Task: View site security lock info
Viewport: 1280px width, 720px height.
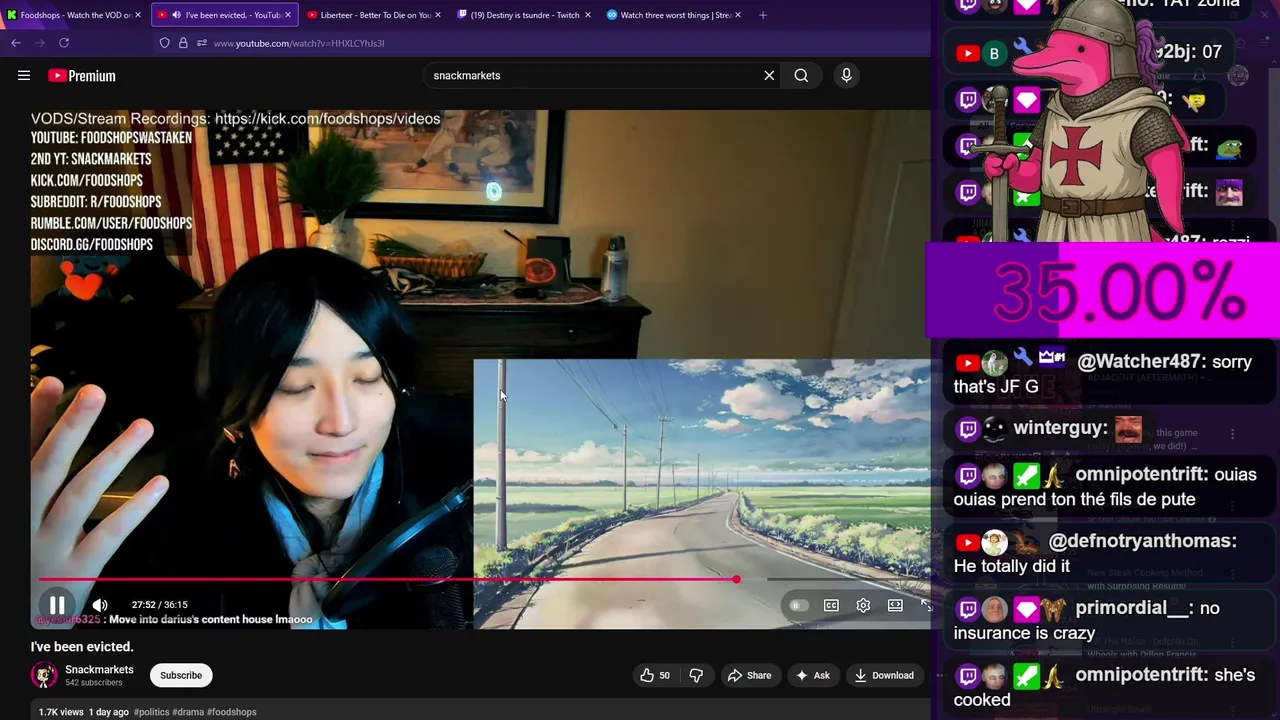Action: [x=183, y=43]
